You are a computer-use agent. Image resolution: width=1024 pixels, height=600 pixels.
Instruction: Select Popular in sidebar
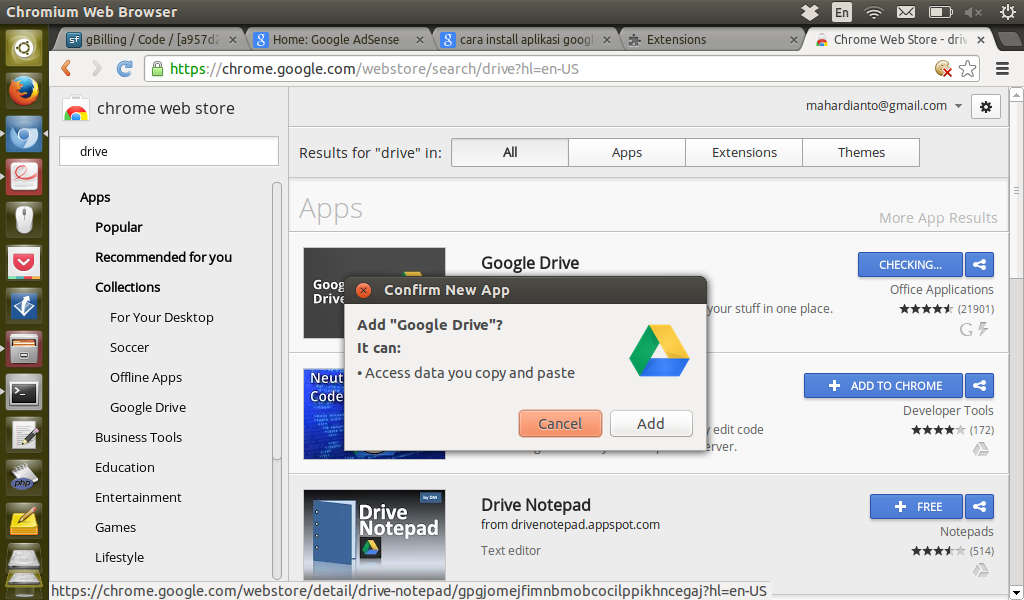tap(118, 227)
